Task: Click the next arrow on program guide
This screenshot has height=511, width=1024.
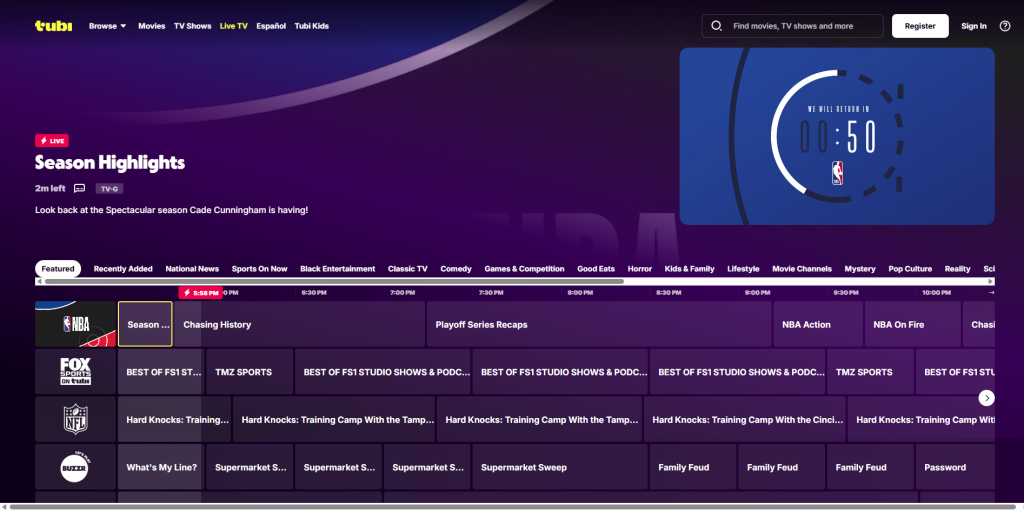Action: tap(986, 398)
